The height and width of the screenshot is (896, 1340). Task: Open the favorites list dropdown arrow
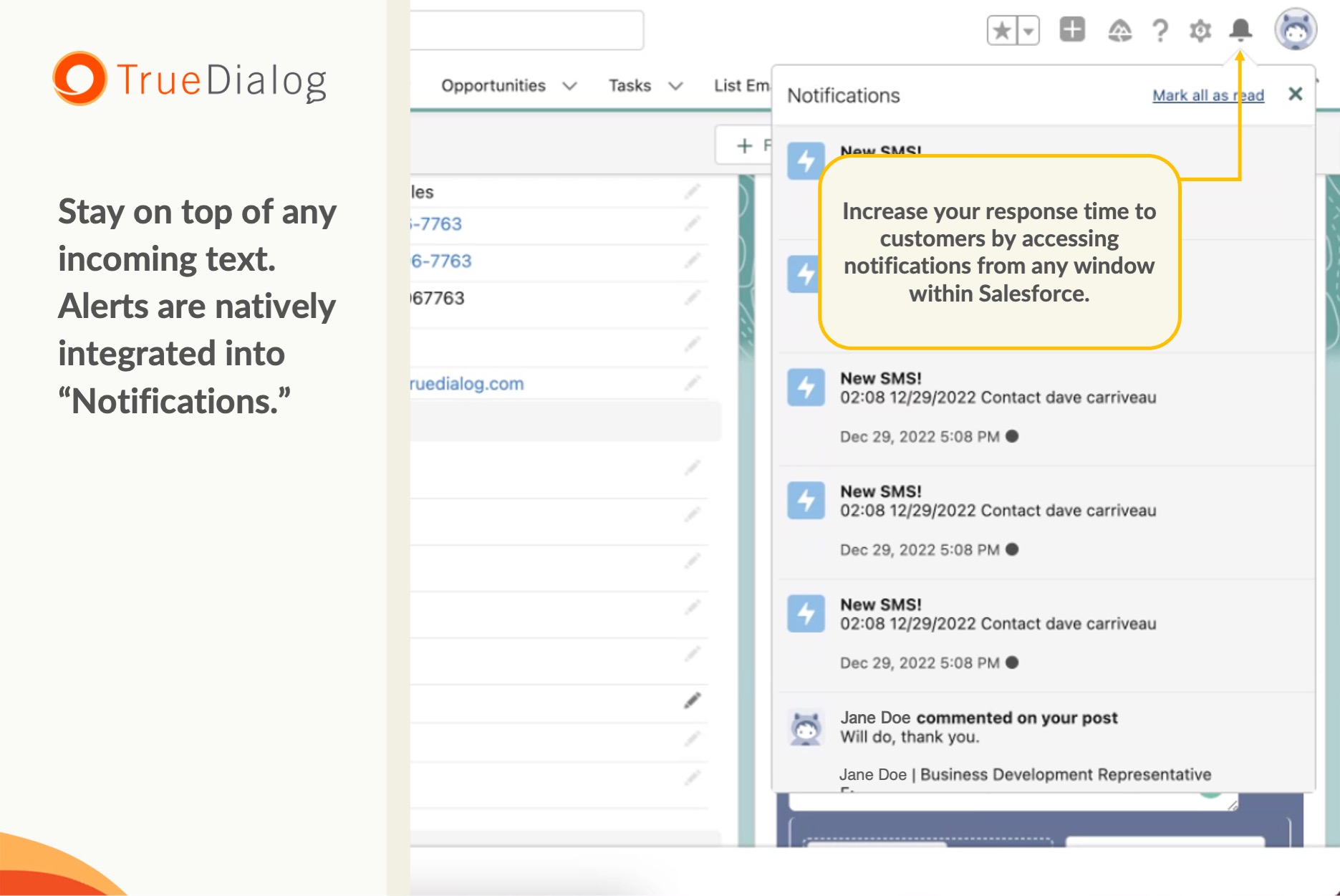coord(1028,31)
